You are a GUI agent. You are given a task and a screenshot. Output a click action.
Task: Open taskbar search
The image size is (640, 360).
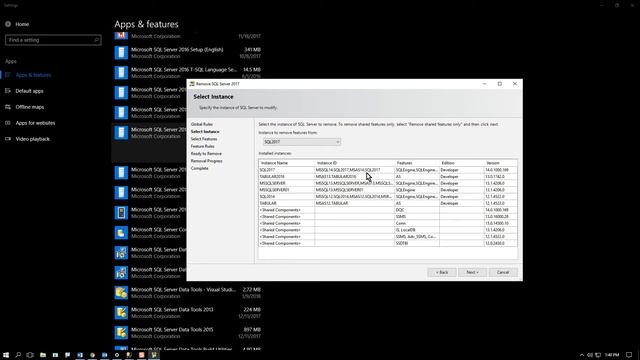(18, 355)
